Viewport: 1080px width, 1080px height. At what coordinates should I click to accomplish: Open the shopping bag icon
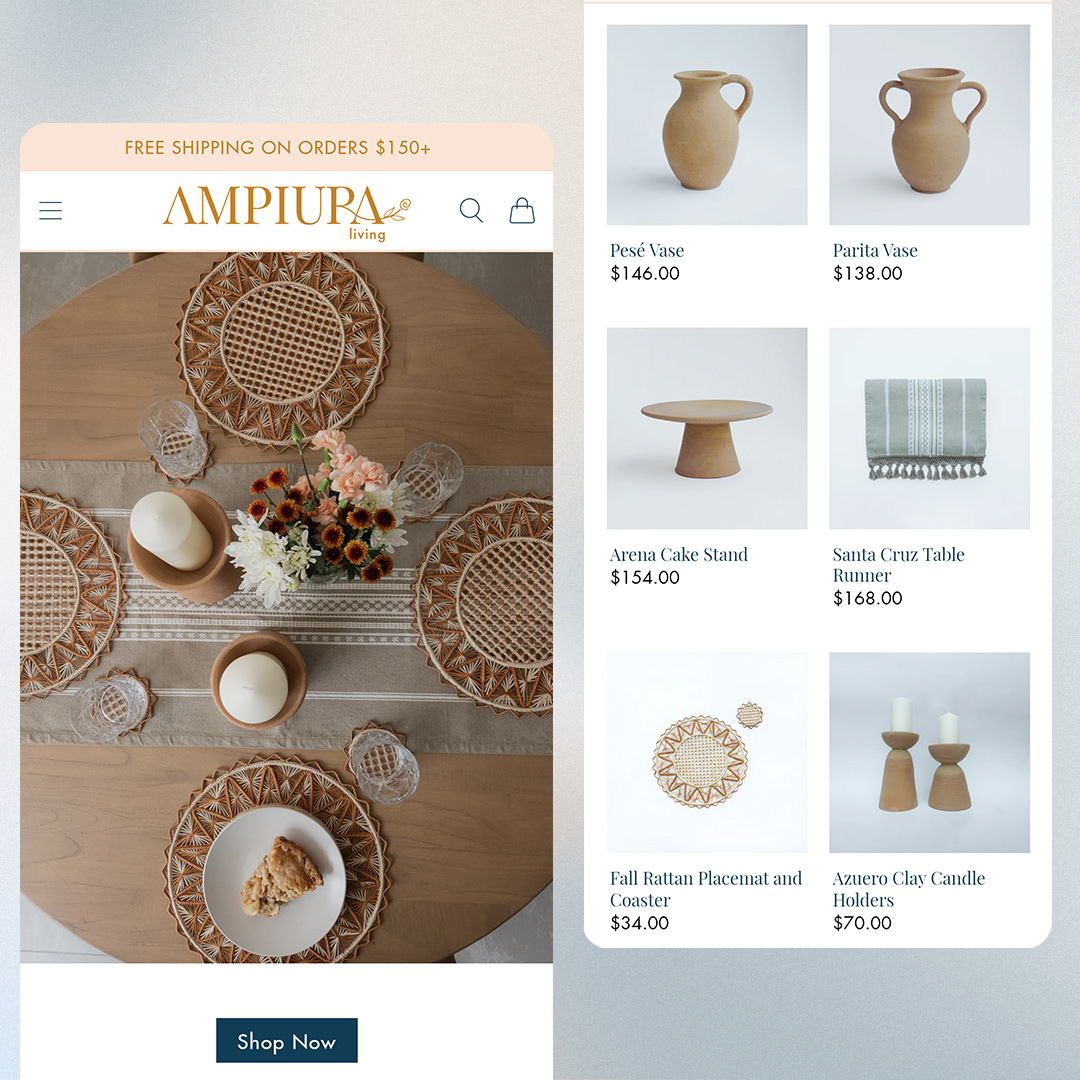522,210
